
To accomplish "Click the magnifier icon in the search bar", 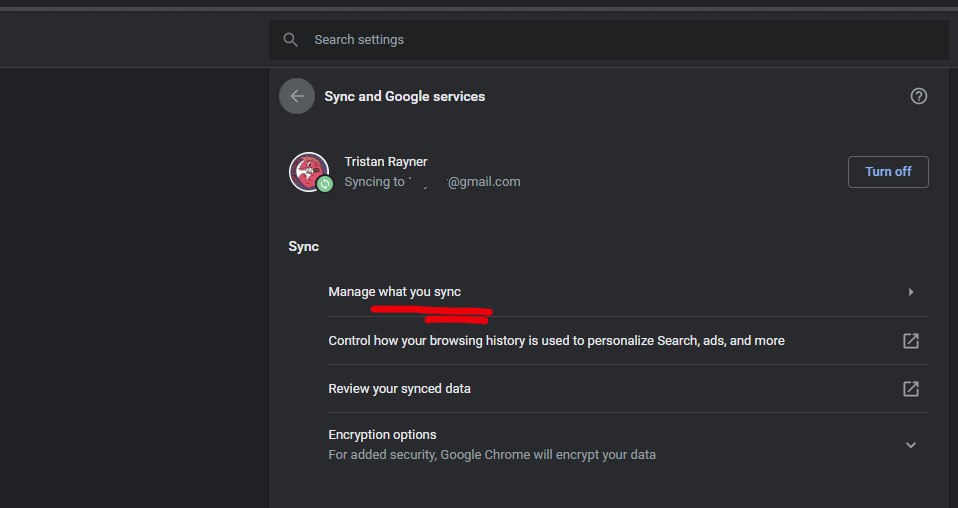I will click(x=291, y=40).
